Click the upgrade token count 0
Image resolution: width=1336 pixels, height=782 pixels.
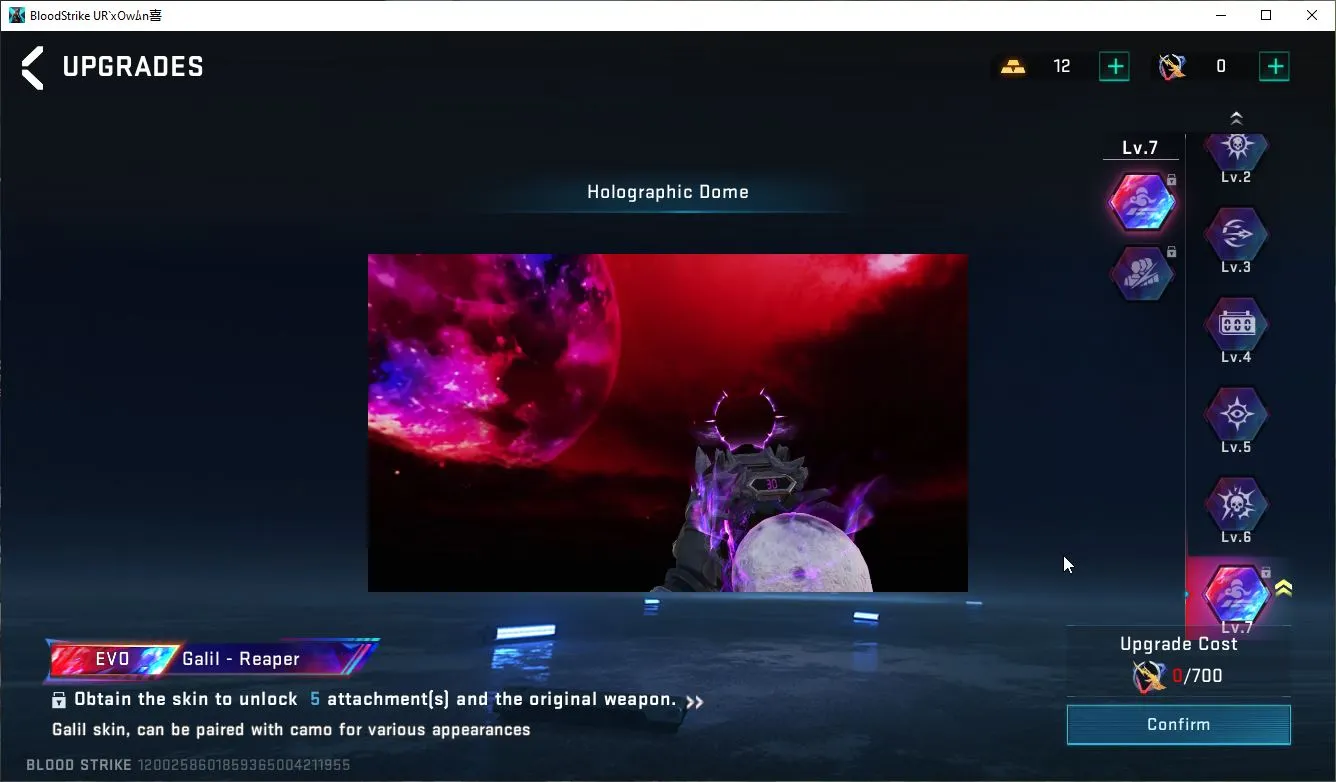(1221, 67)
